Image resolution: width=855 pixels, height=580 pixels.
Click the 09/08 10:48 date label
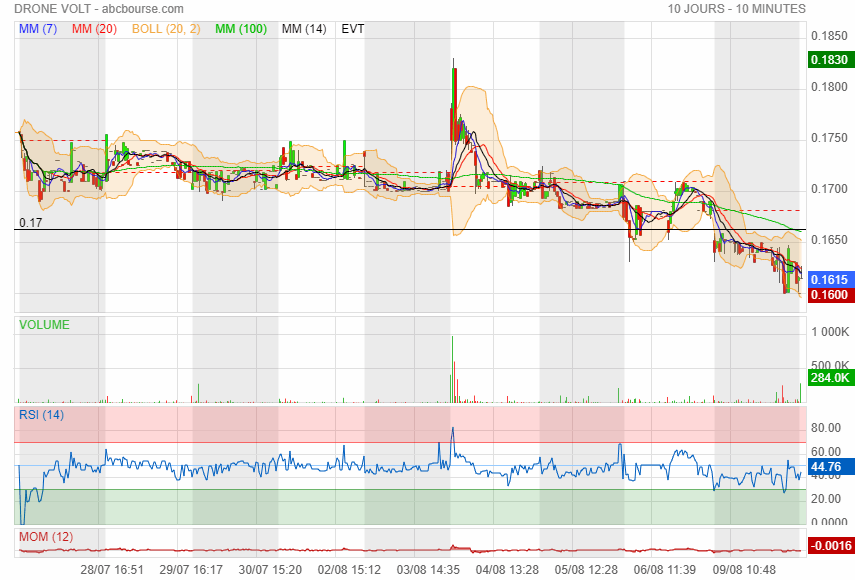click(x=744, y=570)
